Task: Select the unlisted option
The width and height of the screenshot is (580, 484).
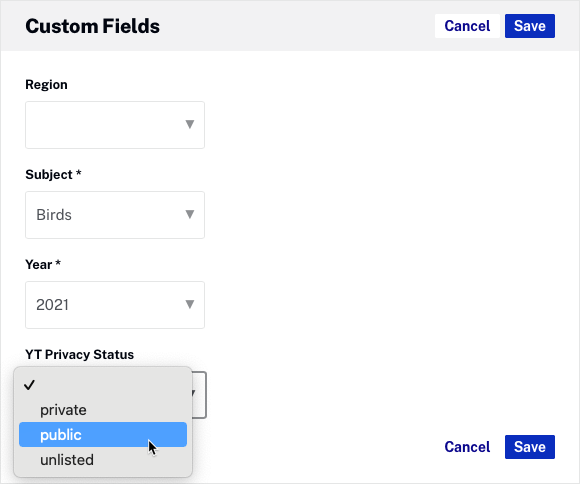Action: click(x=103, y=460)
